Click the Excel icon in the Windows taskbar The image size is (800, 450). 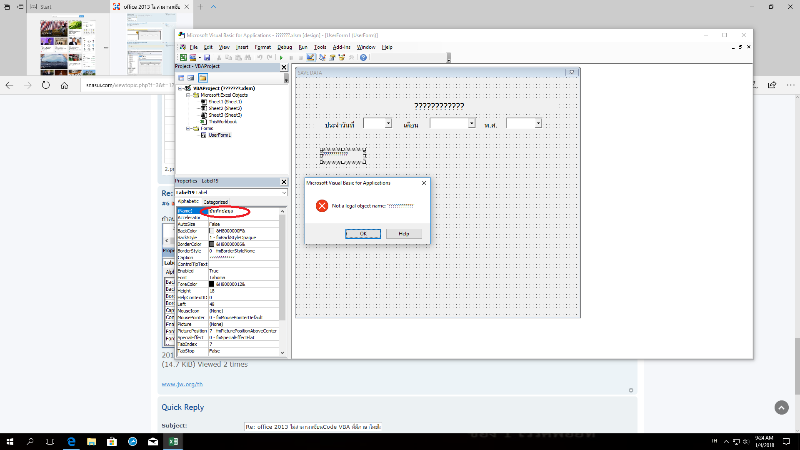[x=173, y=440]
